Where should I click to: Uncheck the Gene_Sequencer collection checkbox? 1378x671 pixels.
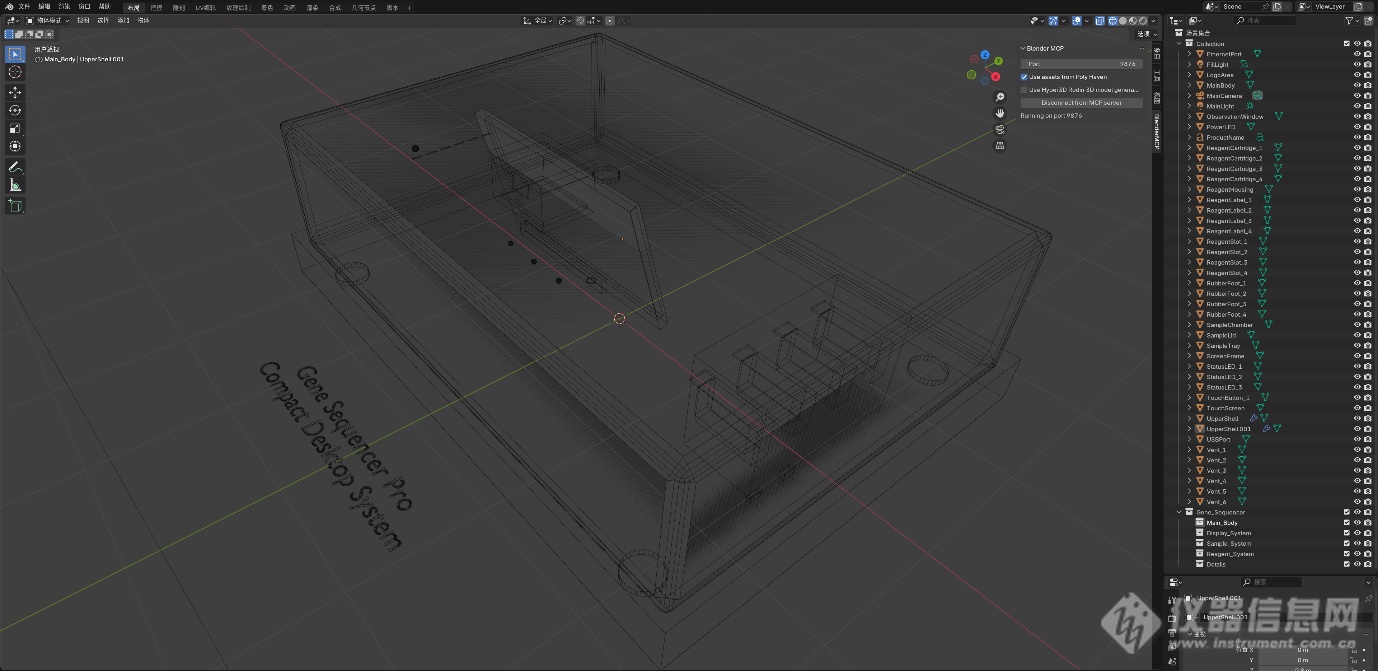[1347, 512]
